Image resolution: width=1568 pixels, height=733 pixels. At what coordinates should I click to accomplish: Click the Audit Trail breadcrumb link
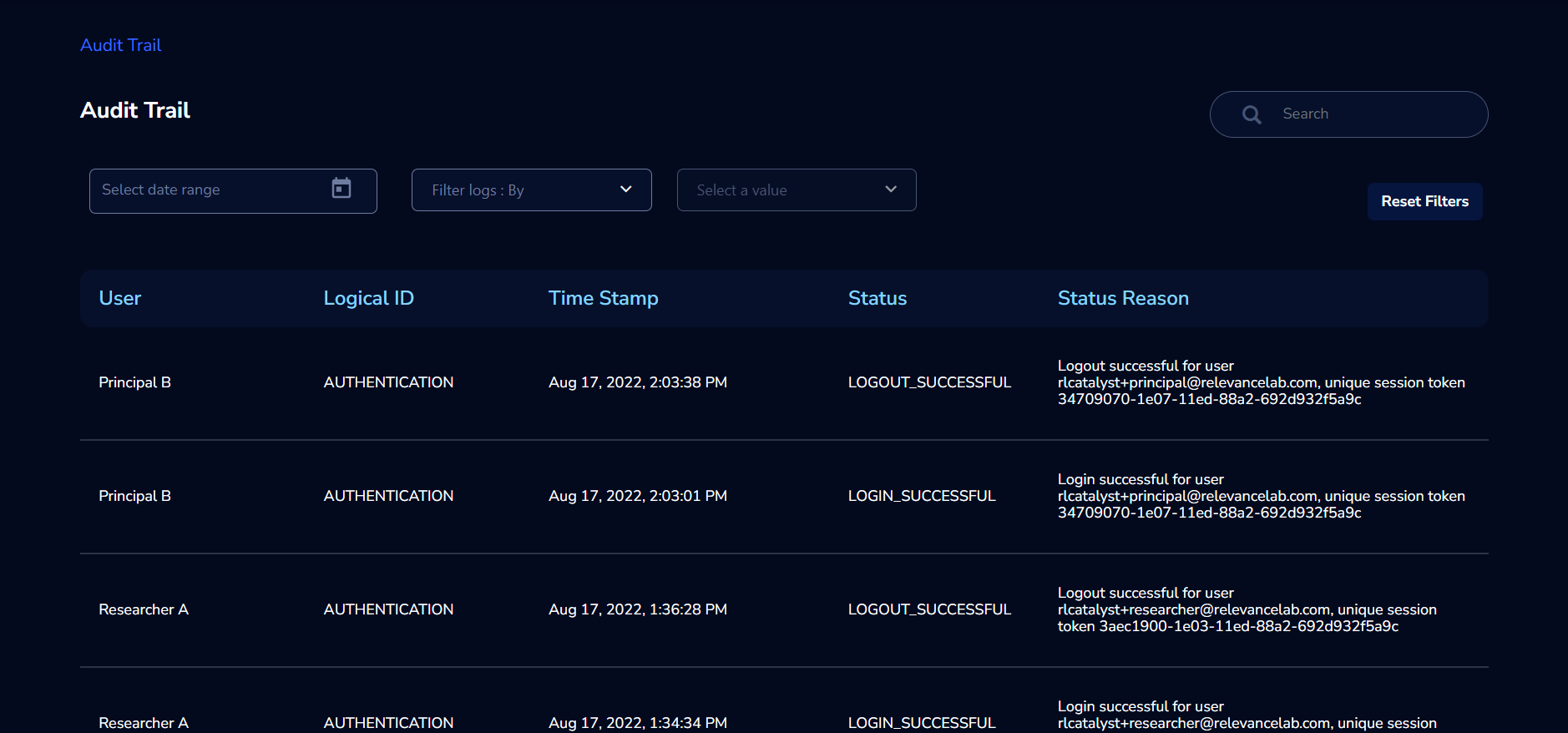tap(120, 45)
